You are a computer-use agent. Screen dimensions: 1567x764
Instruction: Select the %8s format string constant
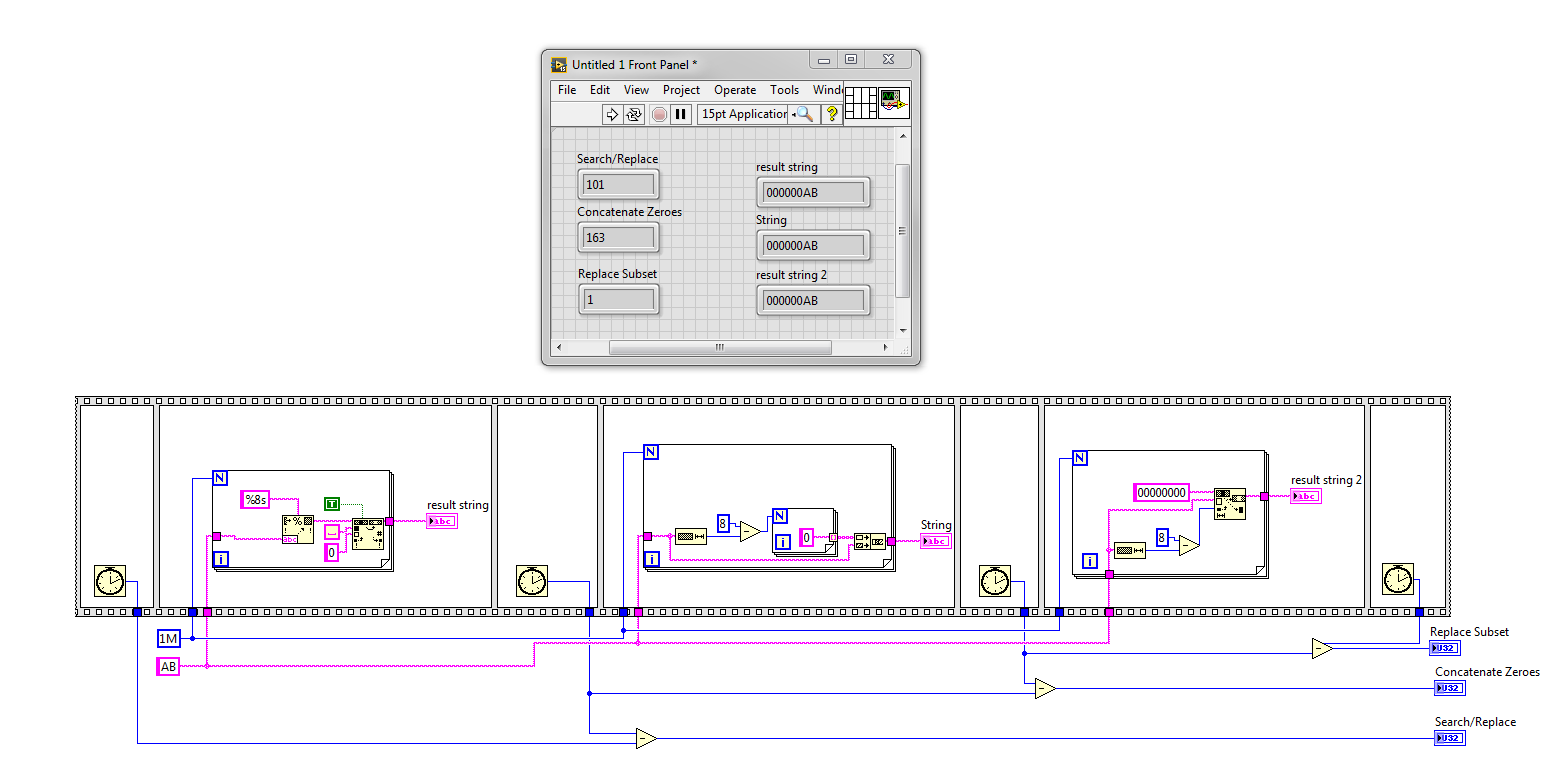click(255, 500)
